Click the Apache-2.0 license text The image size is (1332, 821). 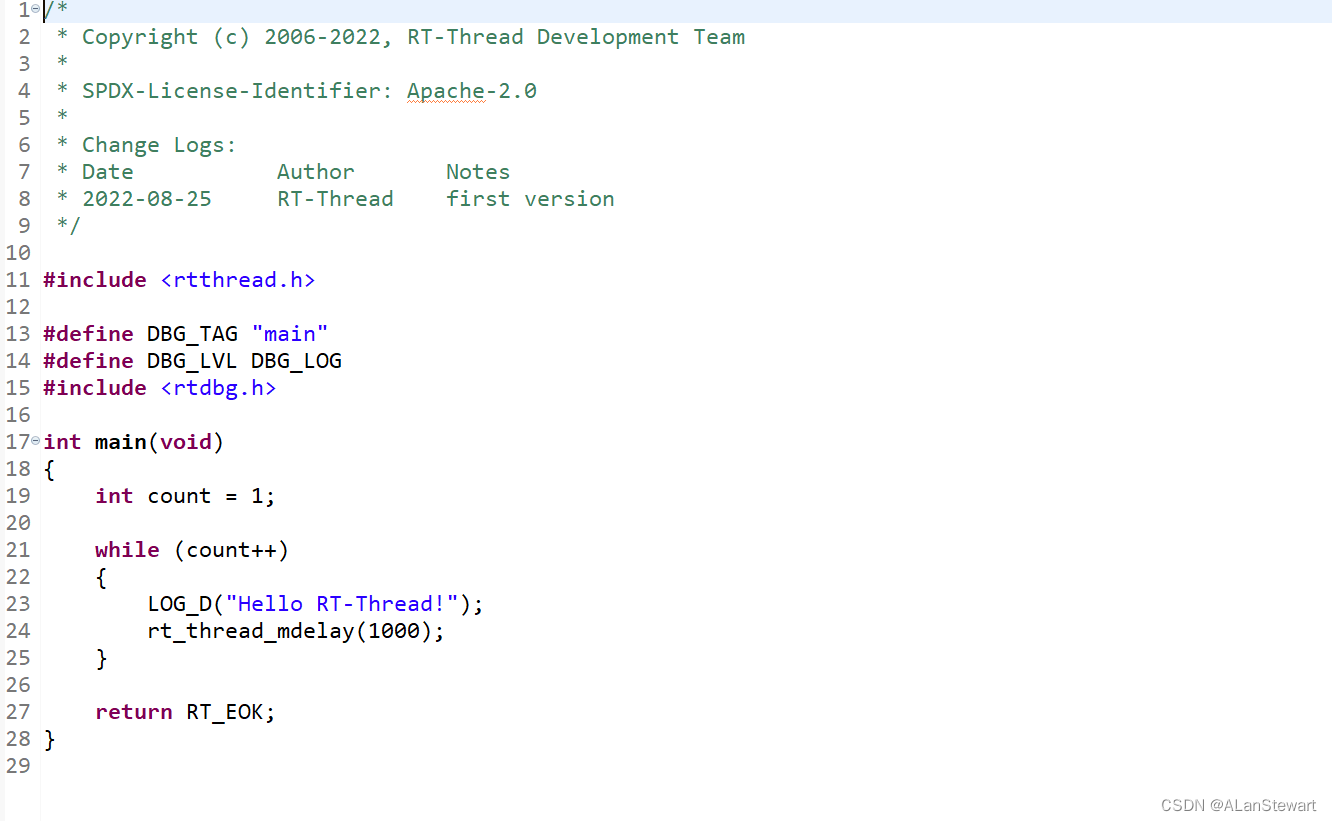[x=472, y=91]
